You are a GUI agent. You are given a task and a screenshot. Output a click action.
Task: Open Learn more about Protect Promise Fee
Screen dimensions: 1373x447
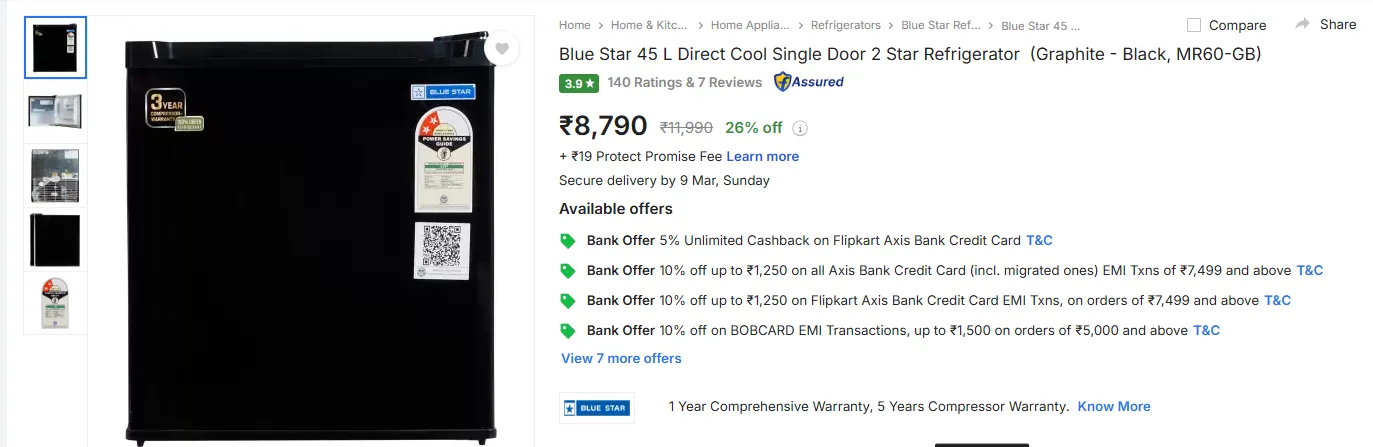click(x=762, y=156)
